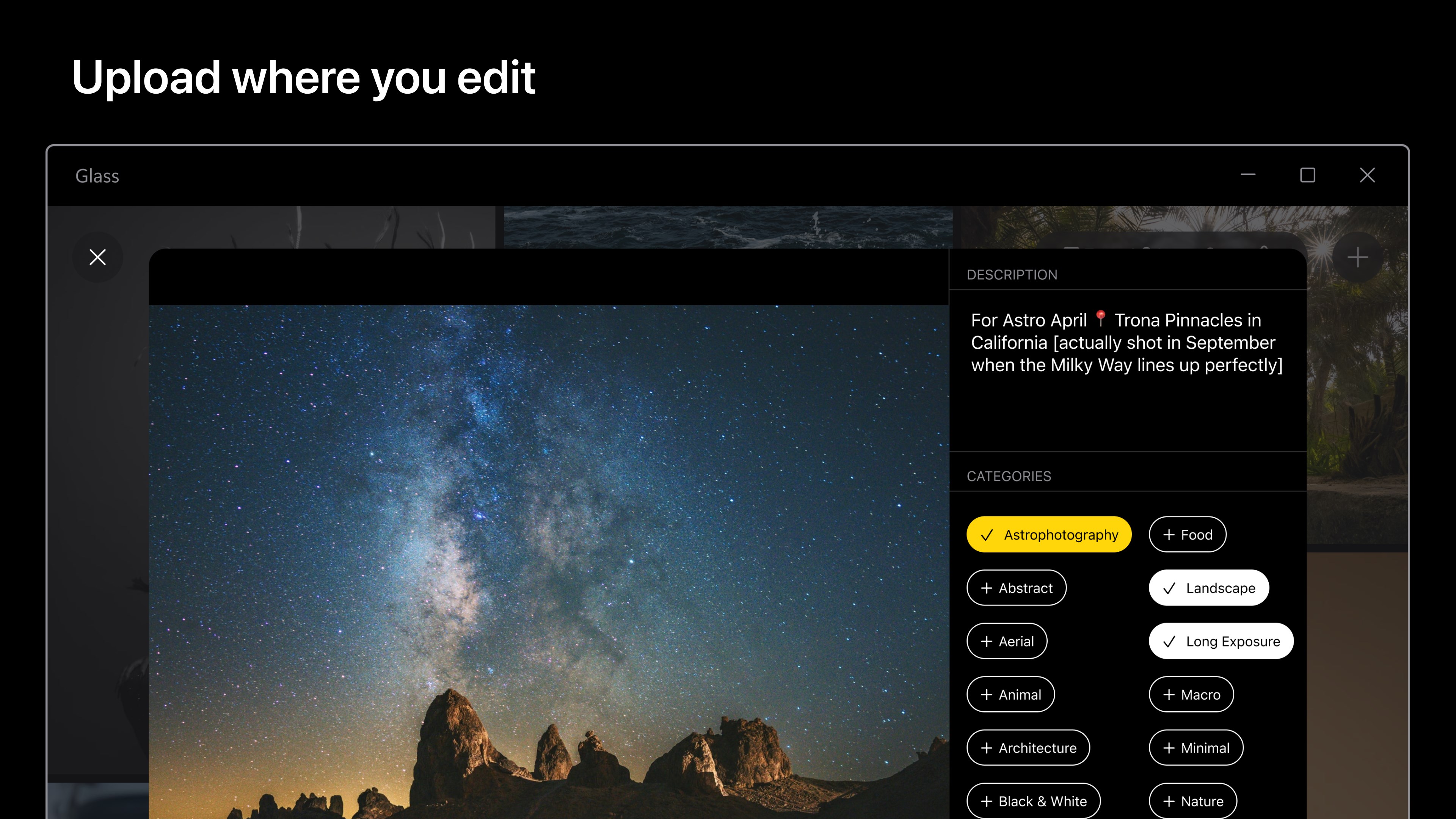The height and width of the screenshot is (819, 1456).
Task: Choose the Architecture category
Action: (1028, 748)
